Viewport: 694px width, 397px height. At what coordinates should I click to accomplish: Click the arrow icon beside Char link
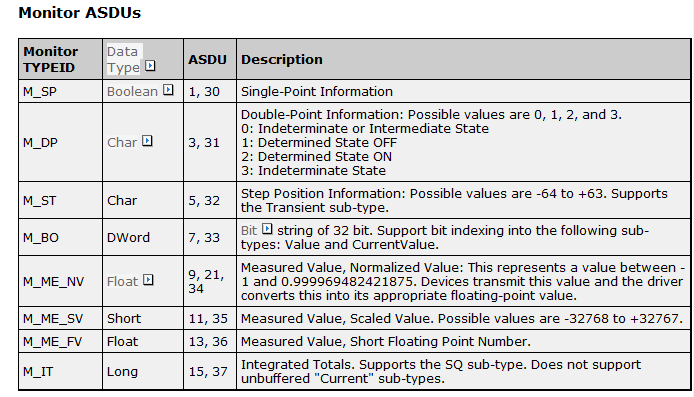click(x=147, y=141)
